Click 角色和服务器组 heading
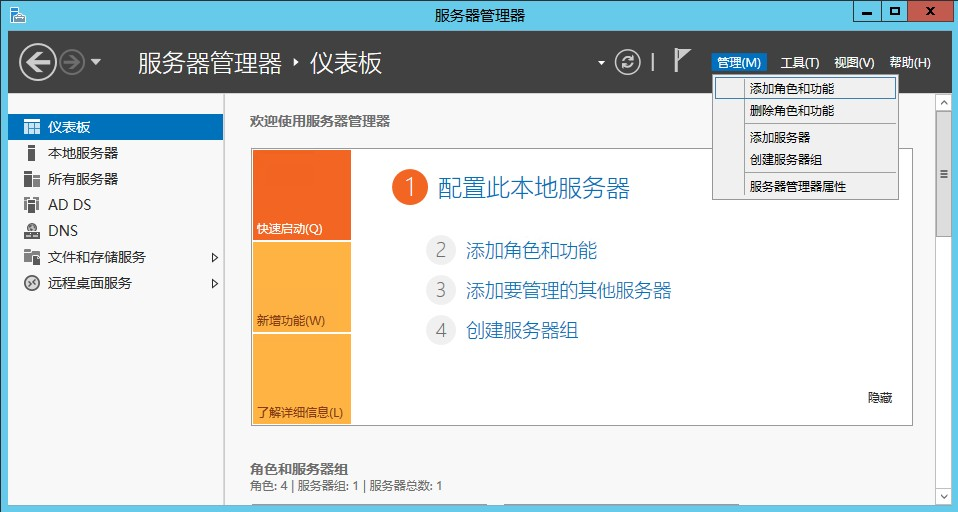The height and width of the screenshot is (512, 958). pyautogui.click(x=299, y=469)
